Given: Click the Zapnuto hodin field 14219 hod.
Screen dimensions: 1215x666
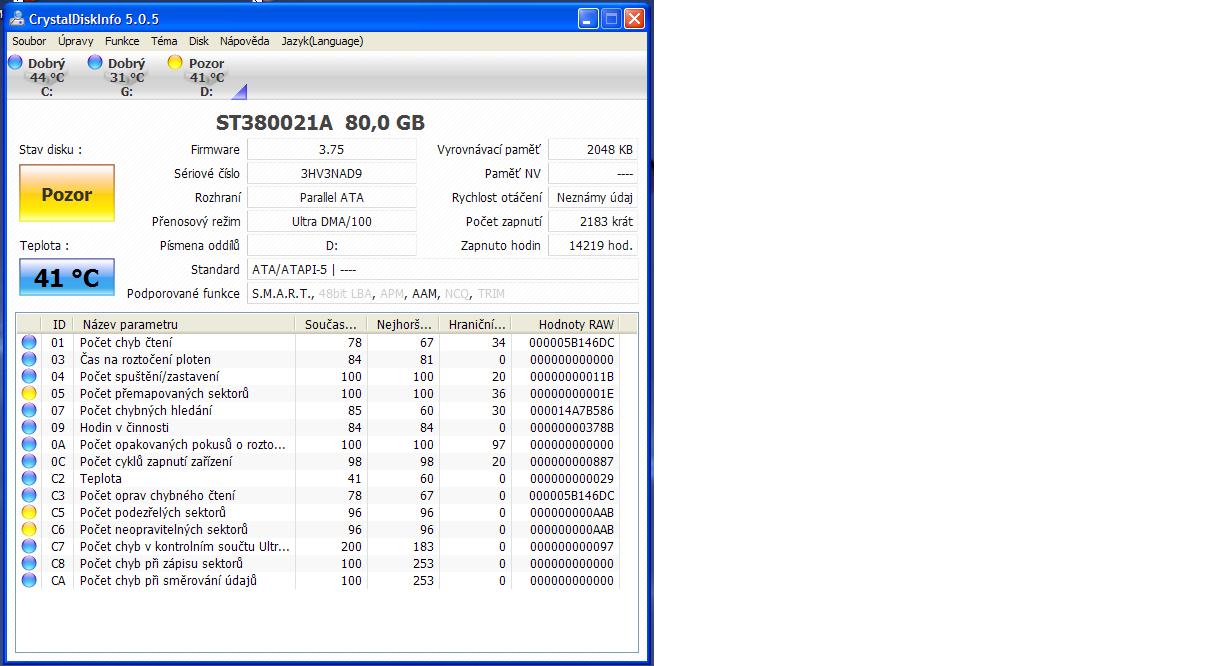Looking at the screenshot, I should 593,245.
